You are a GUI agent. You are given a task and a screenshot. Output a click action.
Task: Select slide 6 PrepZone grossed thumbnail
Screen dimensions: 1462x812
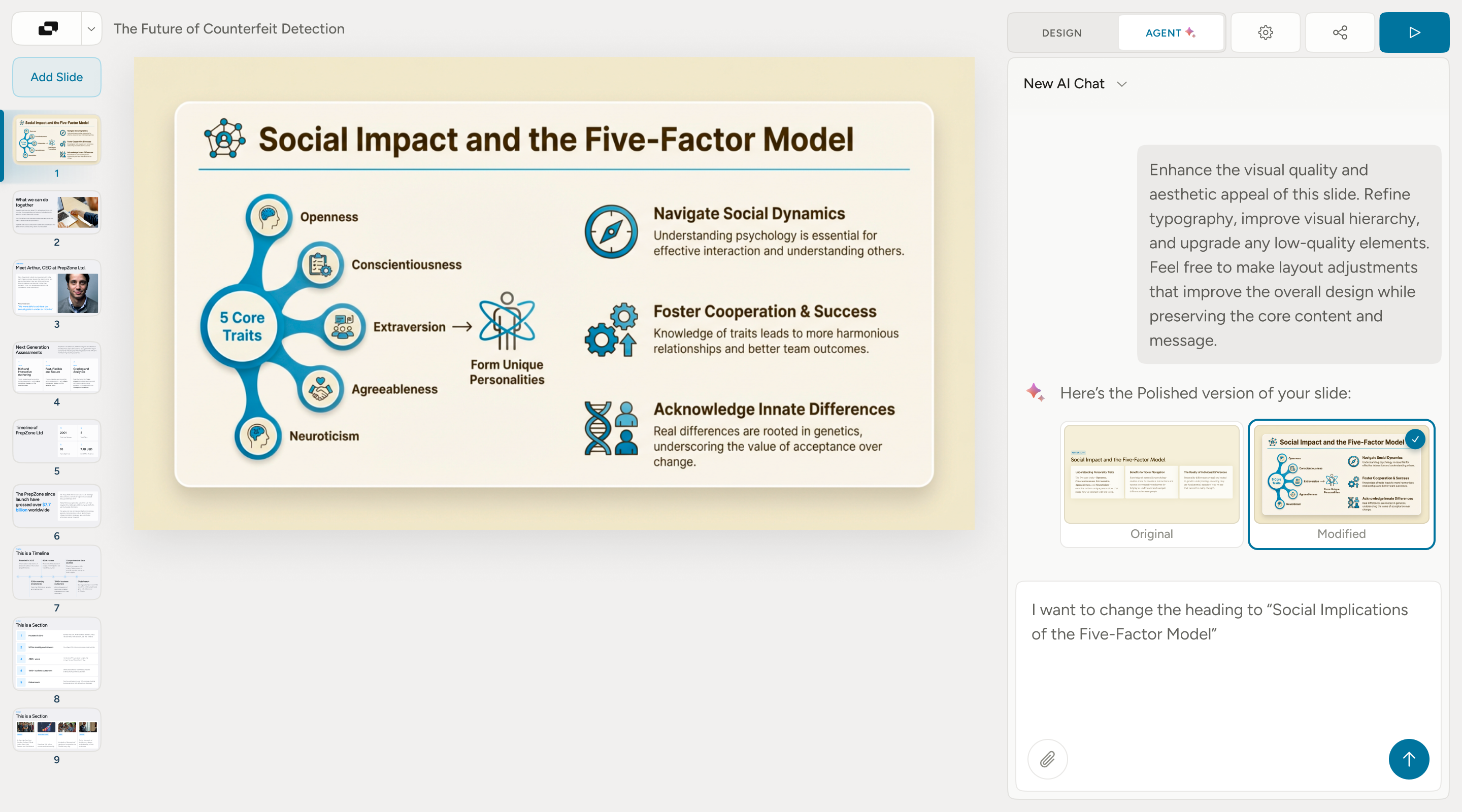(x=57, y=505)
